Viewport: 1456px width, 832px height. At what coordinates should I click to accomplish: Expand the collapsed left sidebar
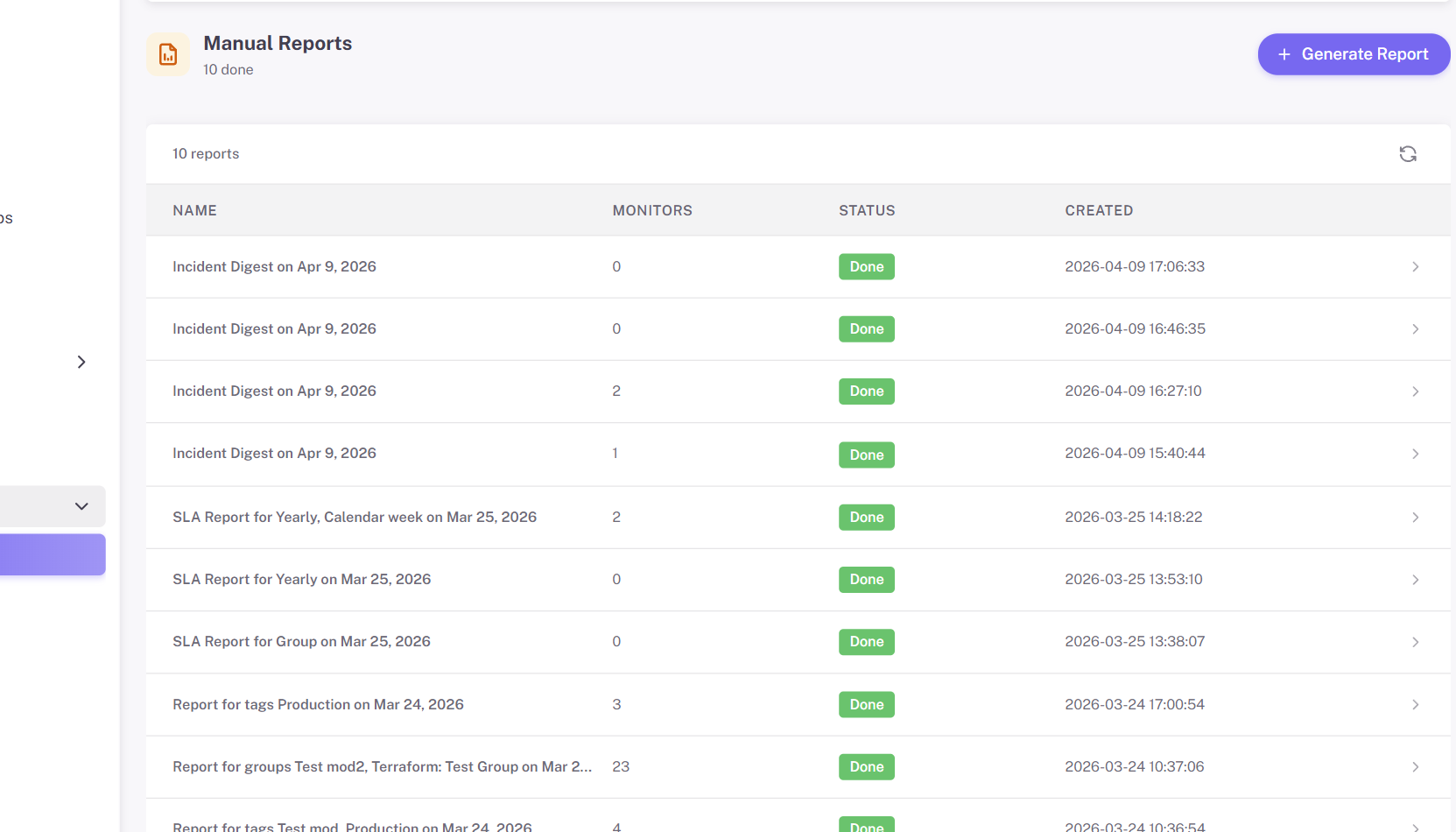pyautogui.click(x=81, y=362)
